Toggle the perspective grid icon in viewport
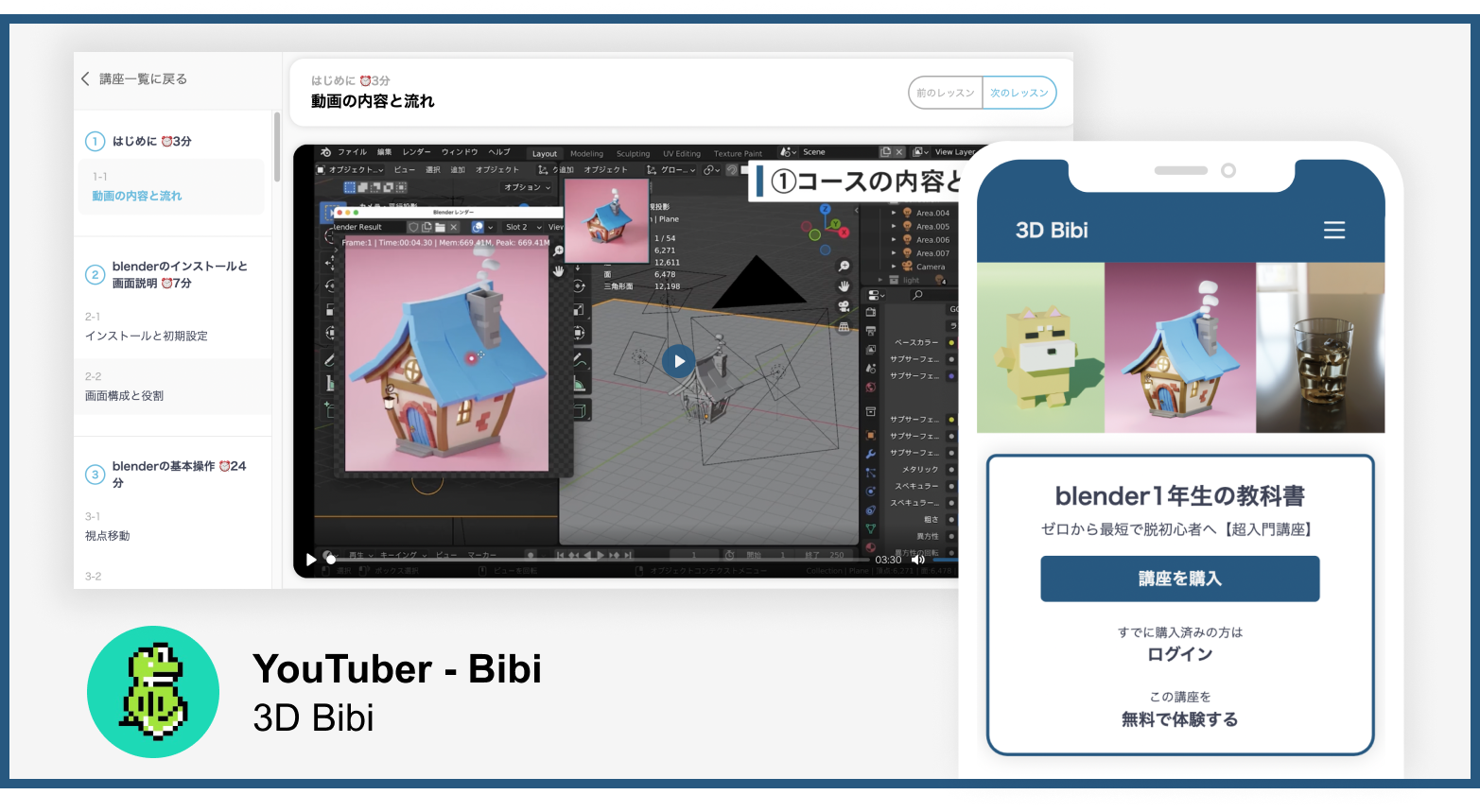This screenshot has width=1480, height=812. click(x=844, y=326)
